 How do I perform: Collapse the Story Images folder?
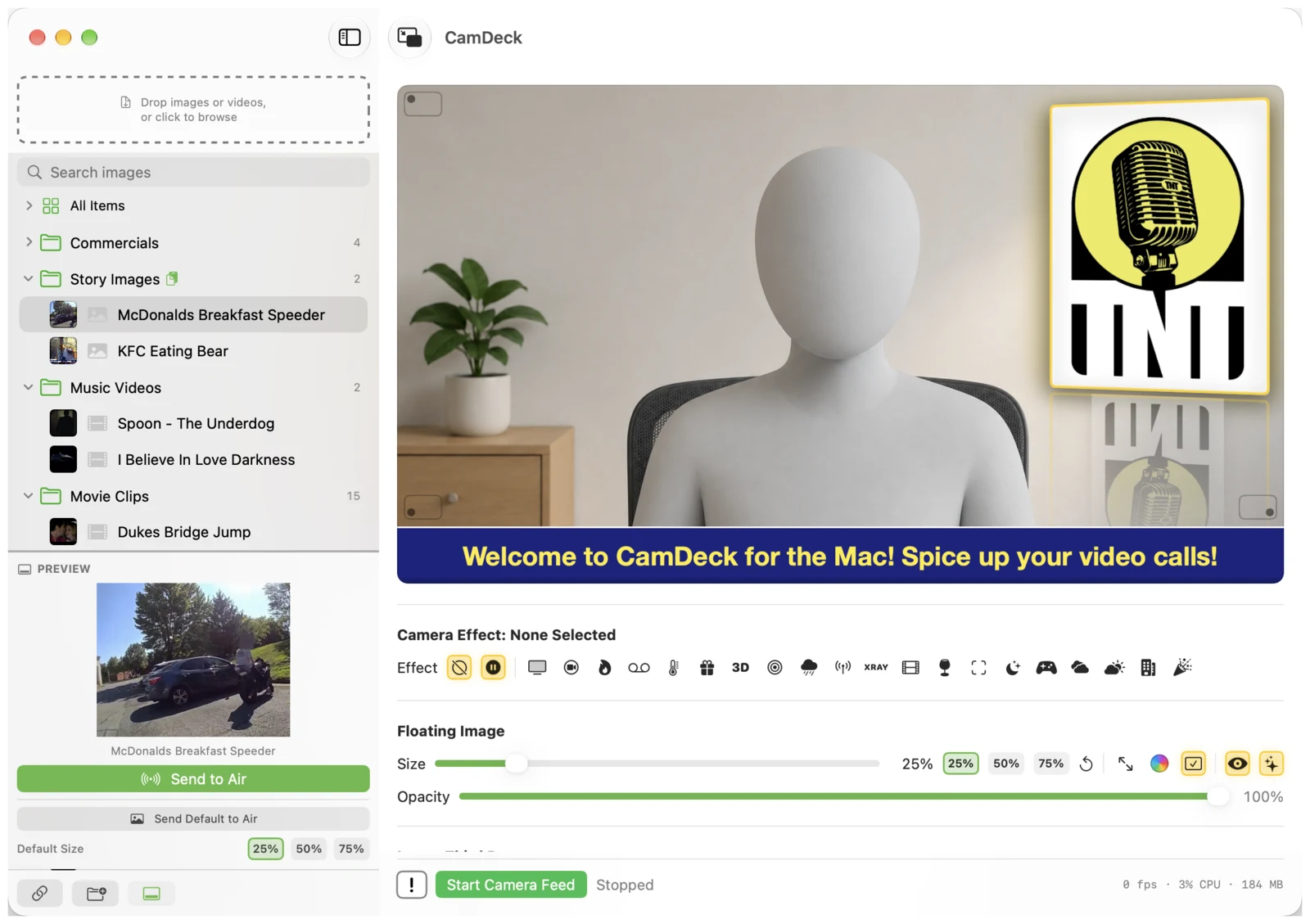pyautogui.click(x=29, y=279)
